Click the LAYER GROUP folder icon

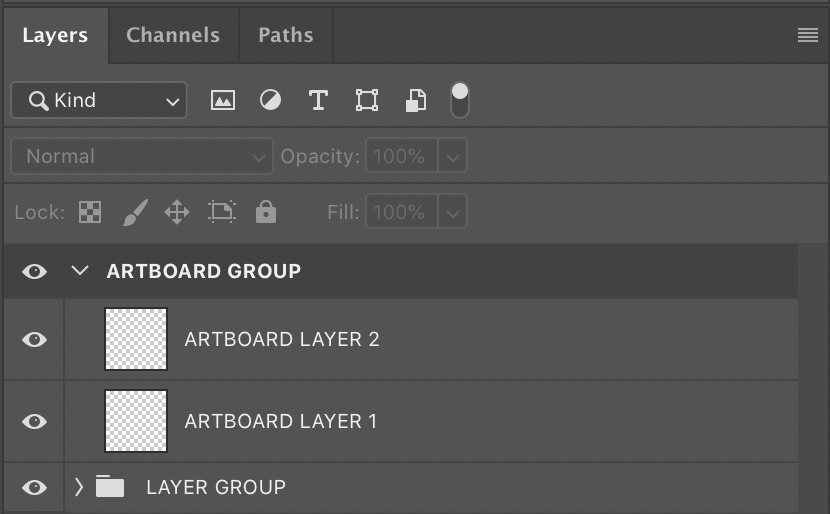(110, 486)
